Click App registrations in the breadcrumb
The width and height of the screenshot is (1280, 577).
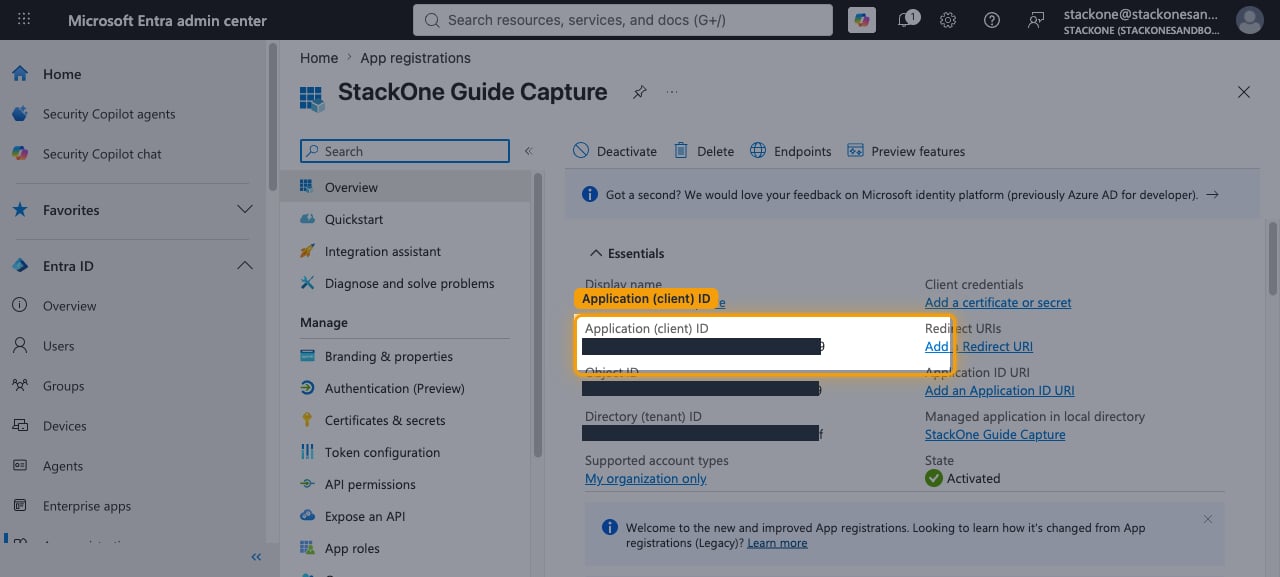[415, 58]
